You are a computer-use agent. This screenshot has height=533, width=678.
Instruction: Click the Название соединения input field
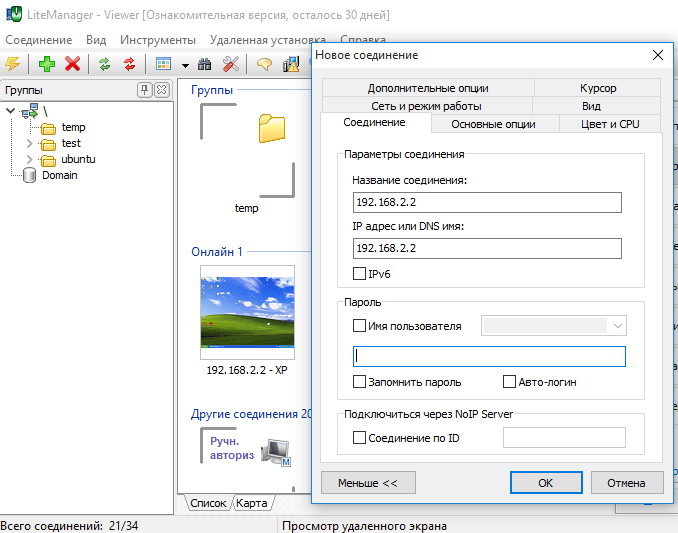[487, 202]
